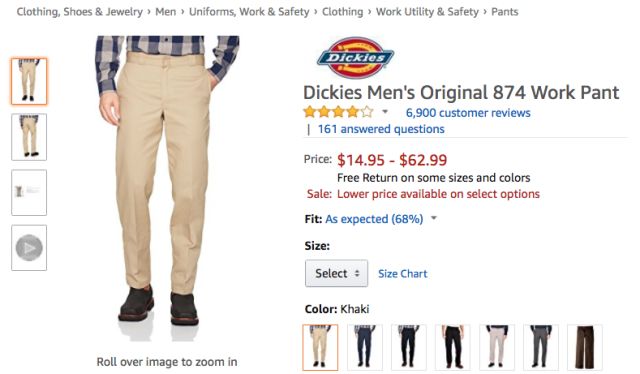Viewport: 640px width, 374px height.
Task: Open 161 answered questions link
Action: tap(381, 129)
